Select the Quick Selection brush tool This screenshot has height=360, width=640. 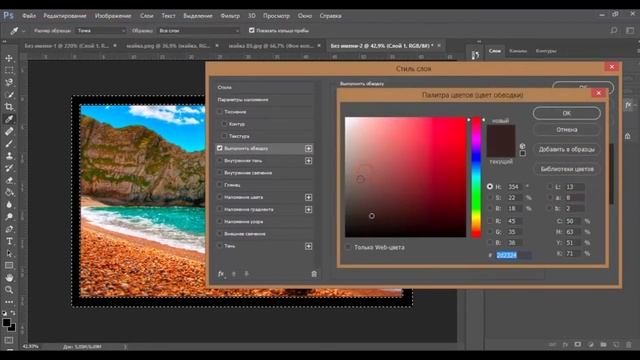click(x=9, y=95)
